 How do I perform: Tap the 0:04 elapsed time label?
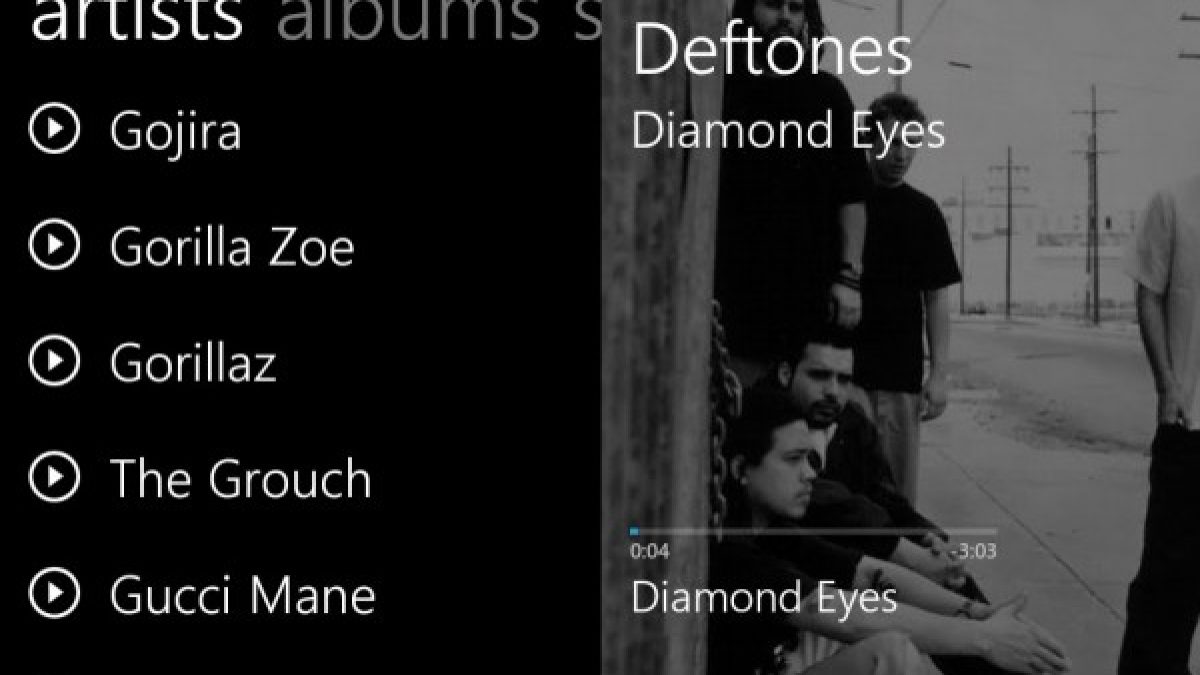point(649,552)
